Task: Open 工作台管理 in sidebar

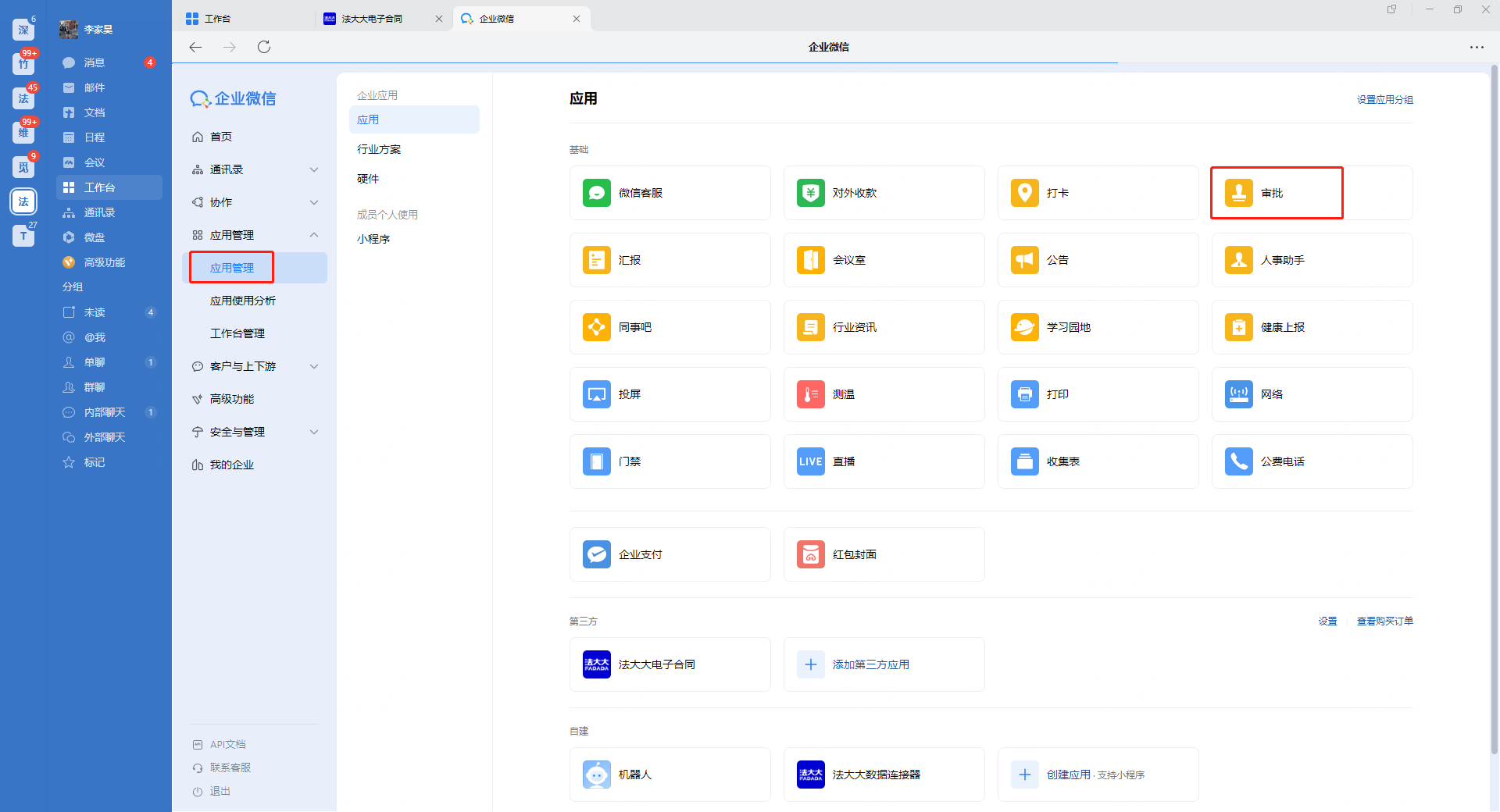Action: pyautogui.click(x=237, y=333)
